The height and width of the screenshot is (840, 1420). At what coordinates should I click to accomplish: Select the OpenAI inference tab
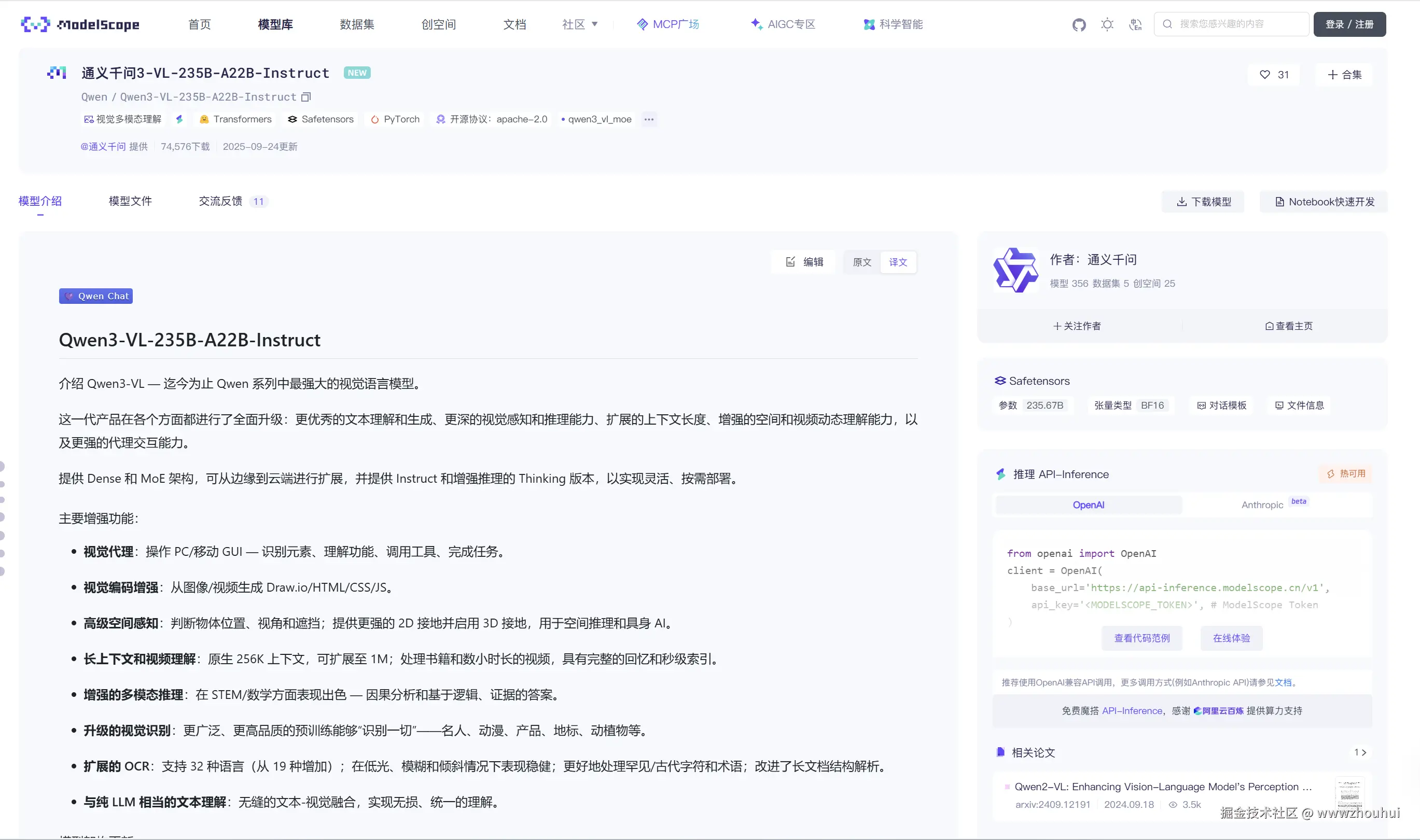point(1088,505)
